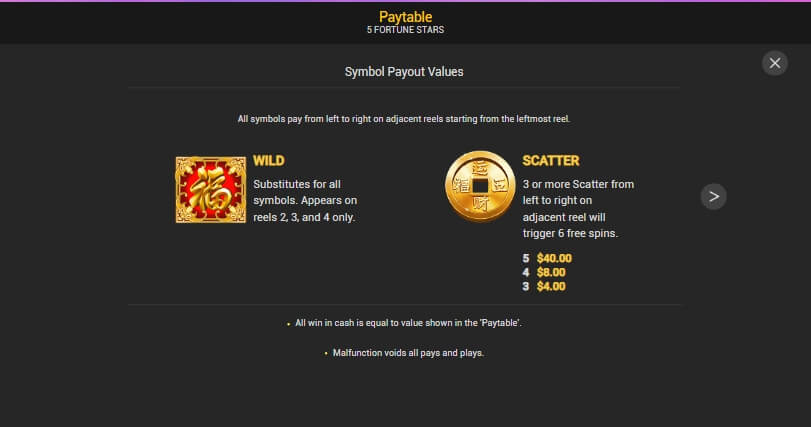Select the WILD heading label
Viewport: 811px width, 427px height.
coord(268,161)
